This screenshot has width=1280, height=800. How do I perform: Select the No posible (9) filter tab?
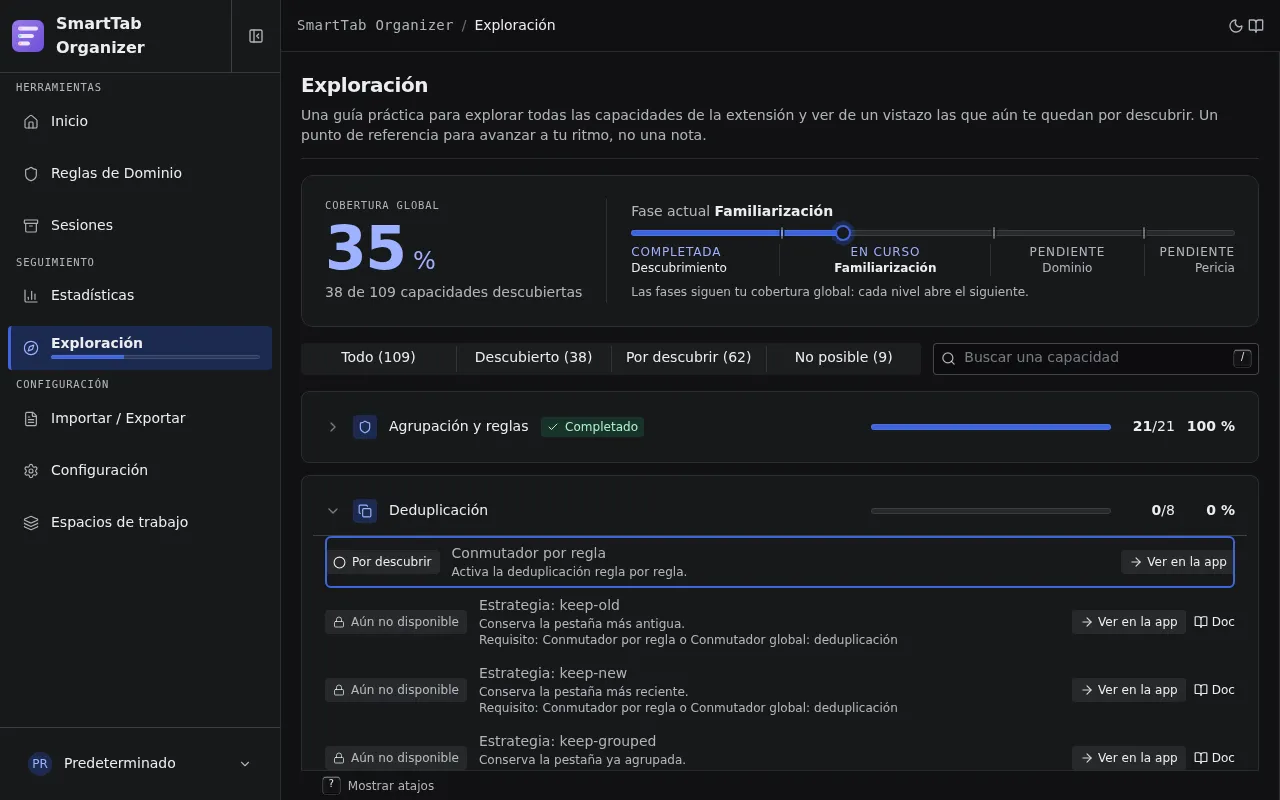pos(843,358)
